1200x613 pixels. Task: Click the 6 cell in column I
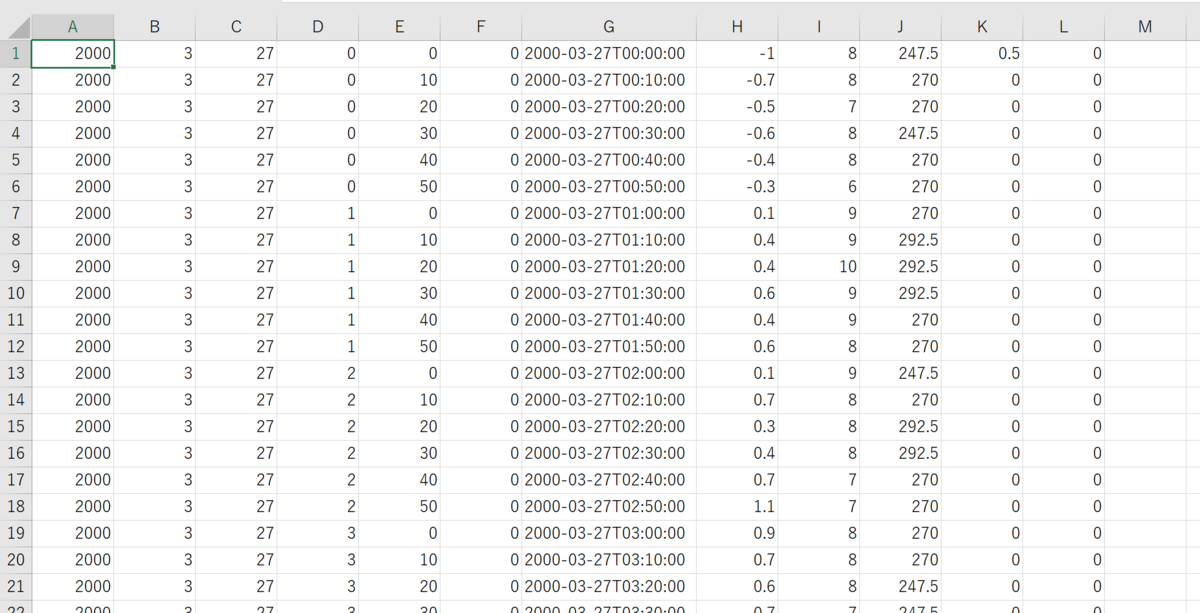pos(819,186)
